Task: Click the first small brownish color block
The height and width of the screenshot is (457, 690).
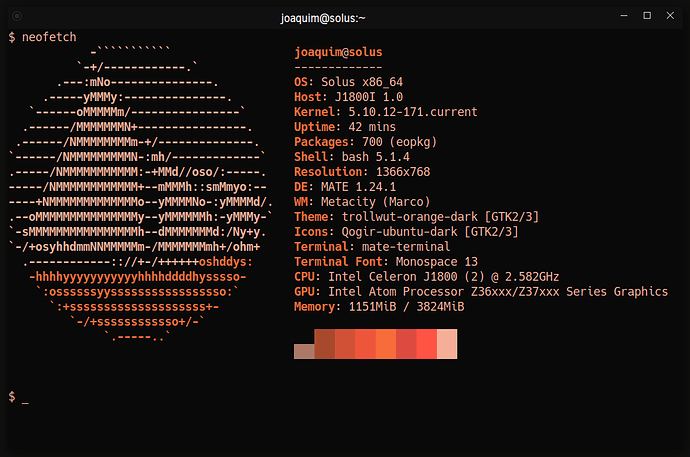Action: coord(304,351)
